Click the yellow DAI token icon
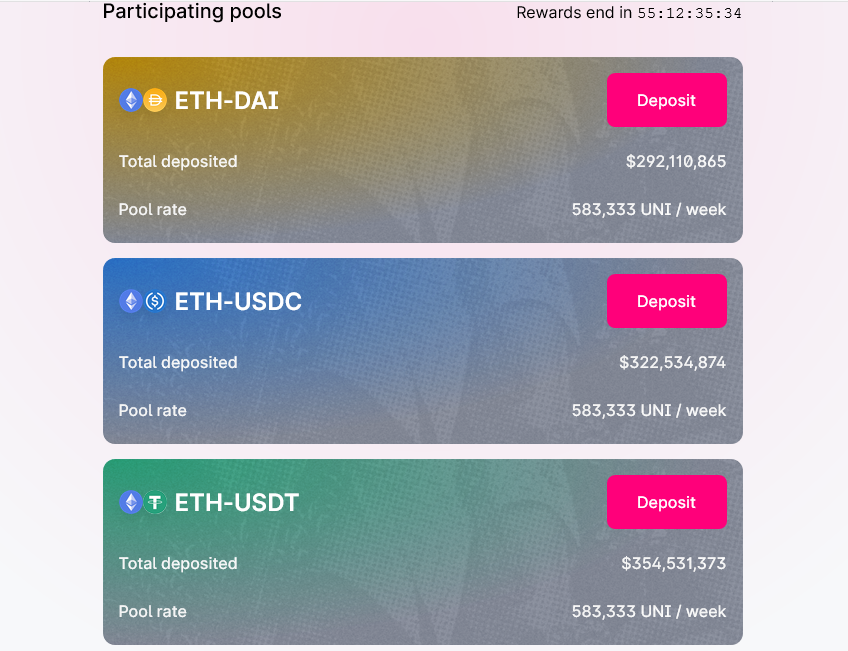This screenshot has height=651, width=848. click(x=155, y=100)
